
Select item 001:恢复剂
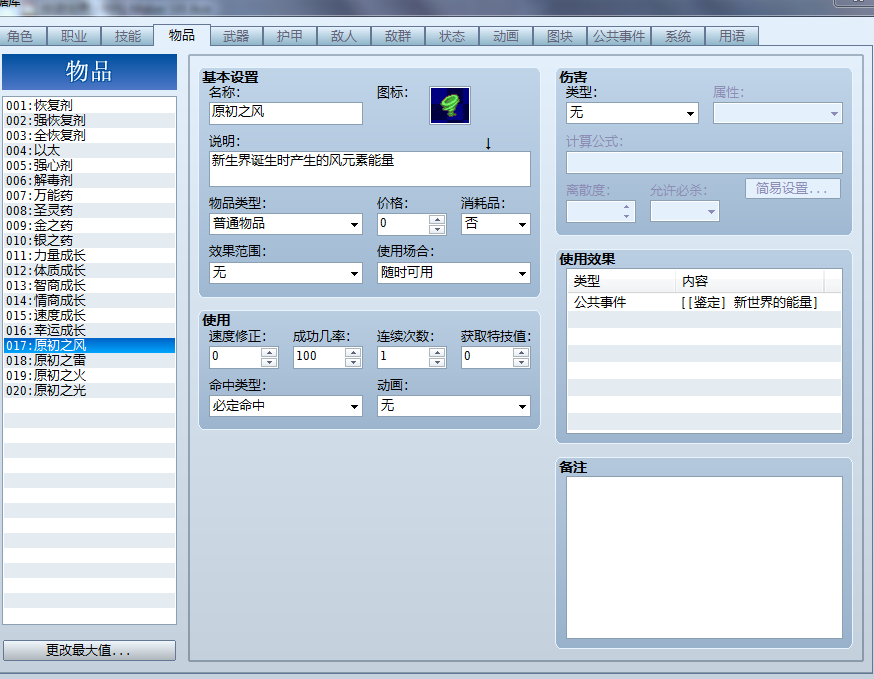[x=89, y=105]
